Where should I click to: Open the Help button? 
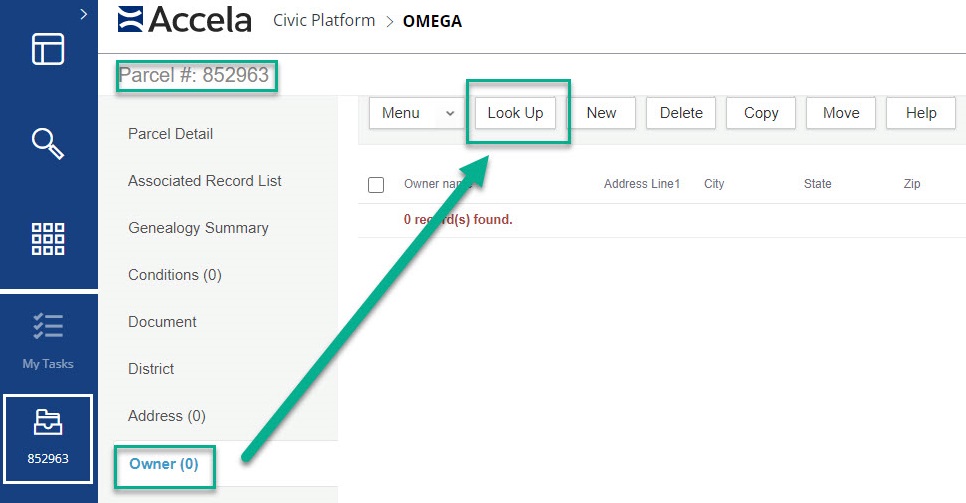tap(921, 113)
